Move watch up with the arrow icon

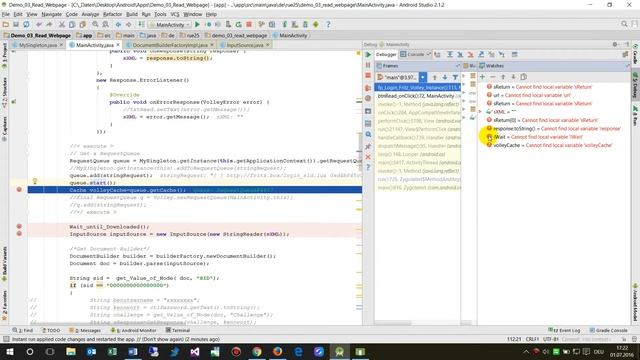[x=503, y=77]
